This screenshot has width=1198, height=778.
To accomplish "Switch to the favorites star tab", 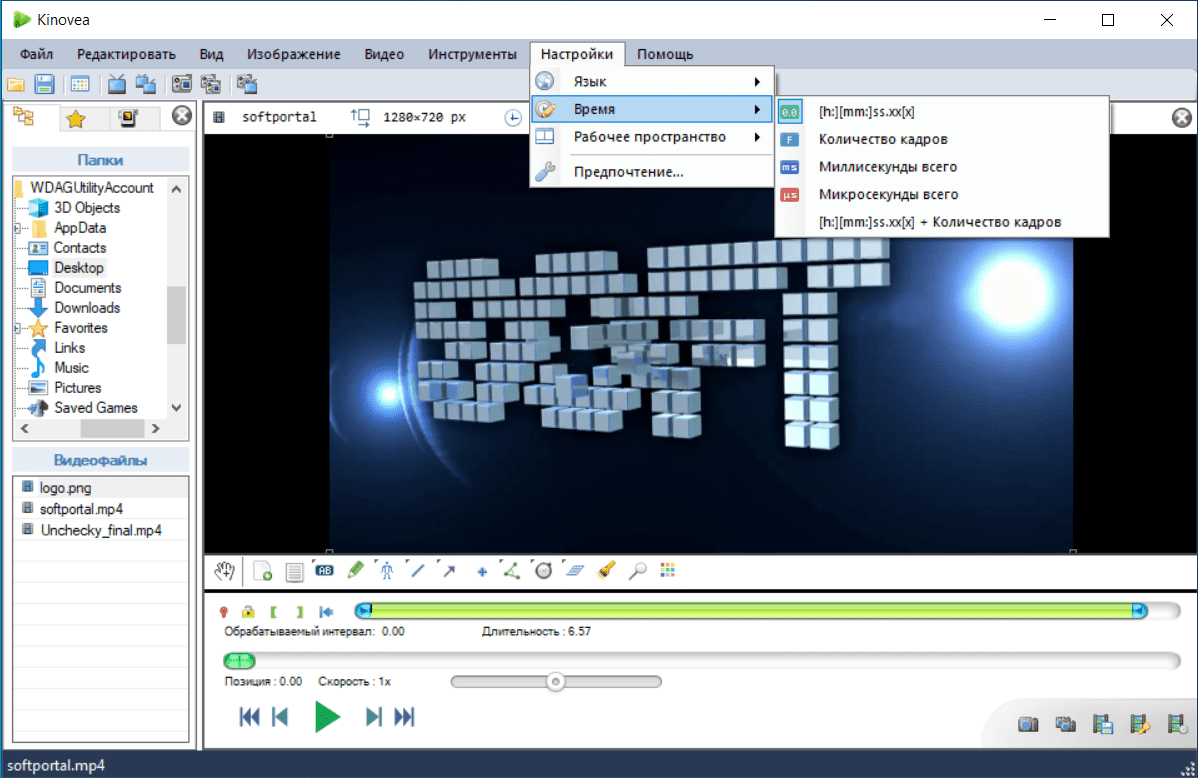I will pos(76,118).
